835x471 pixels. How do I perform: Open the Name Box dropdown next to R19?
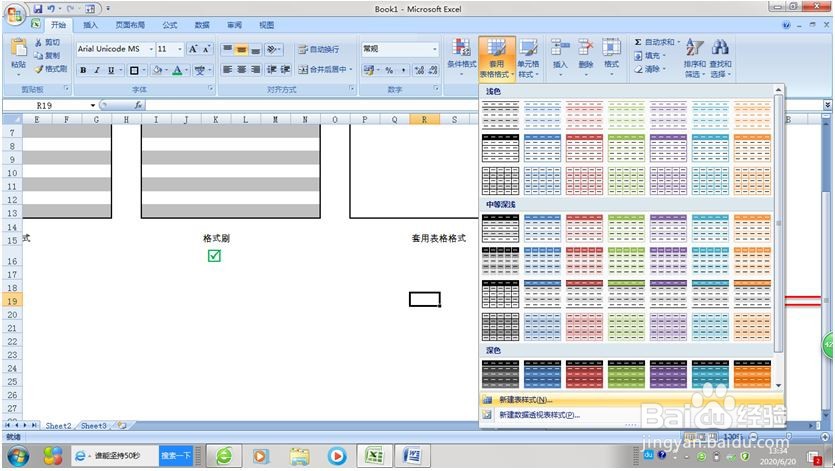93,105
